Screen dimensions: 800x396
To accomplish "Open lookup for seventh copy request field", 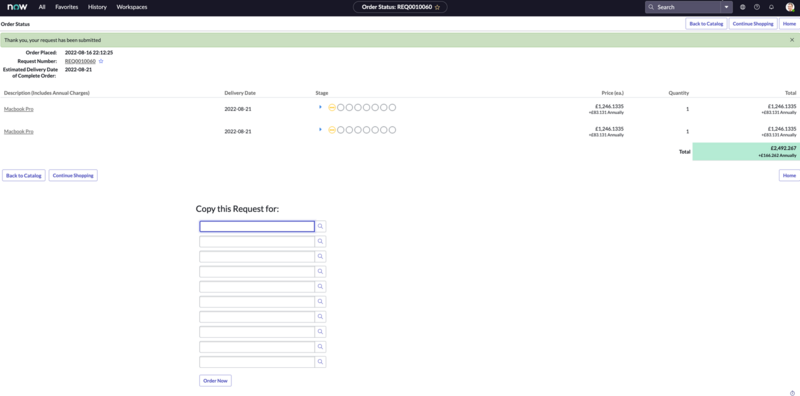I will 320,317.
